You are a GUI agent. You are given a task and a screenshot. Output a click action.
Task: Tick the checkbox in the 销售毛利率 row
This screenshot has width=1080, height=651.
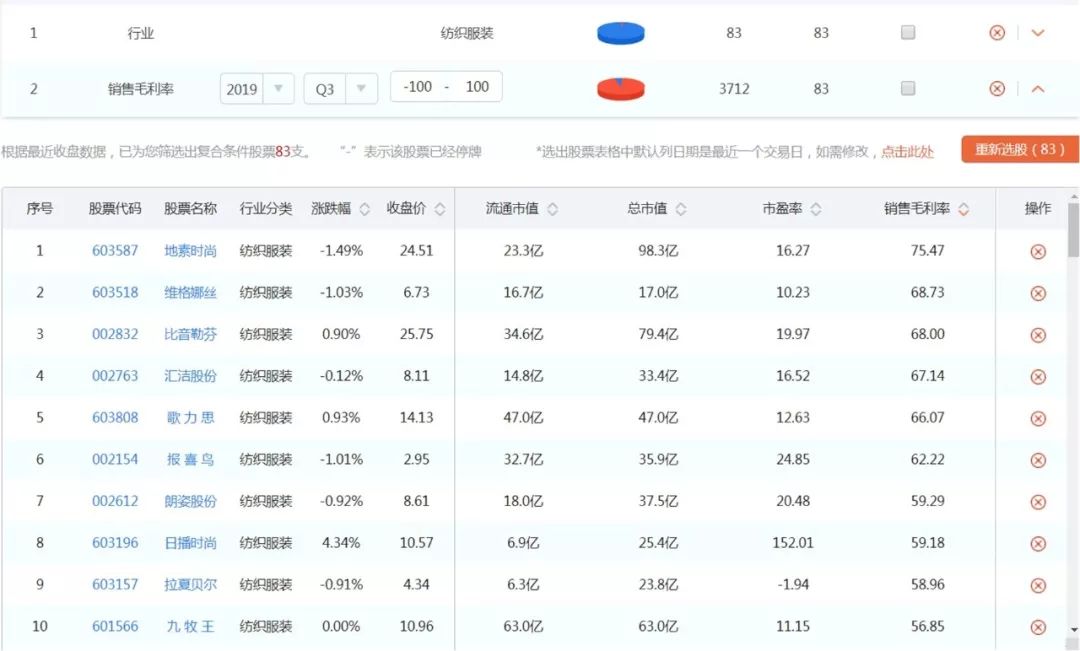coord(908,88)
